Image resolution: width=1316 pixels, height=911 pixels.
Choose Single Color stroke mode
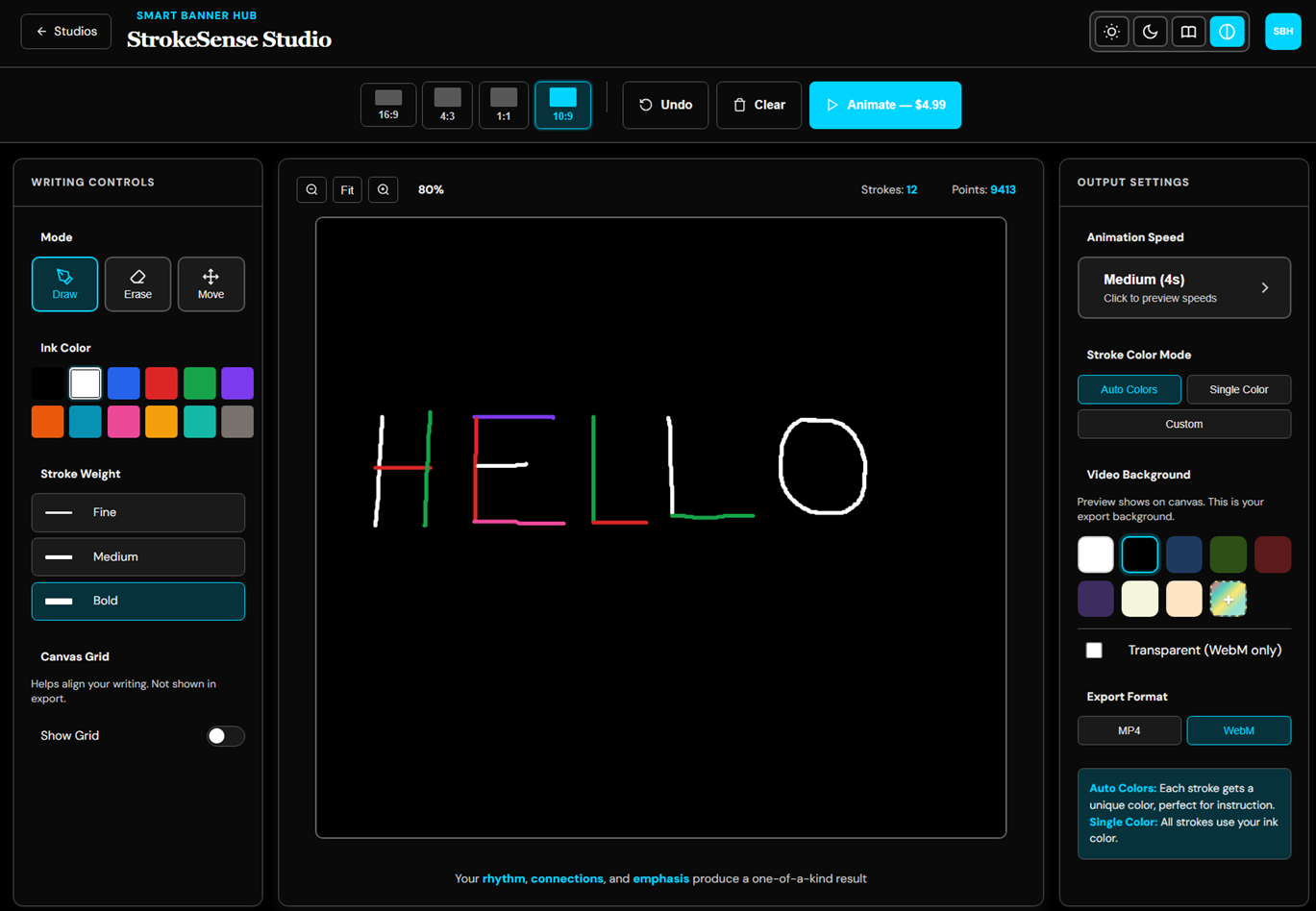[x=1238, y=389]
